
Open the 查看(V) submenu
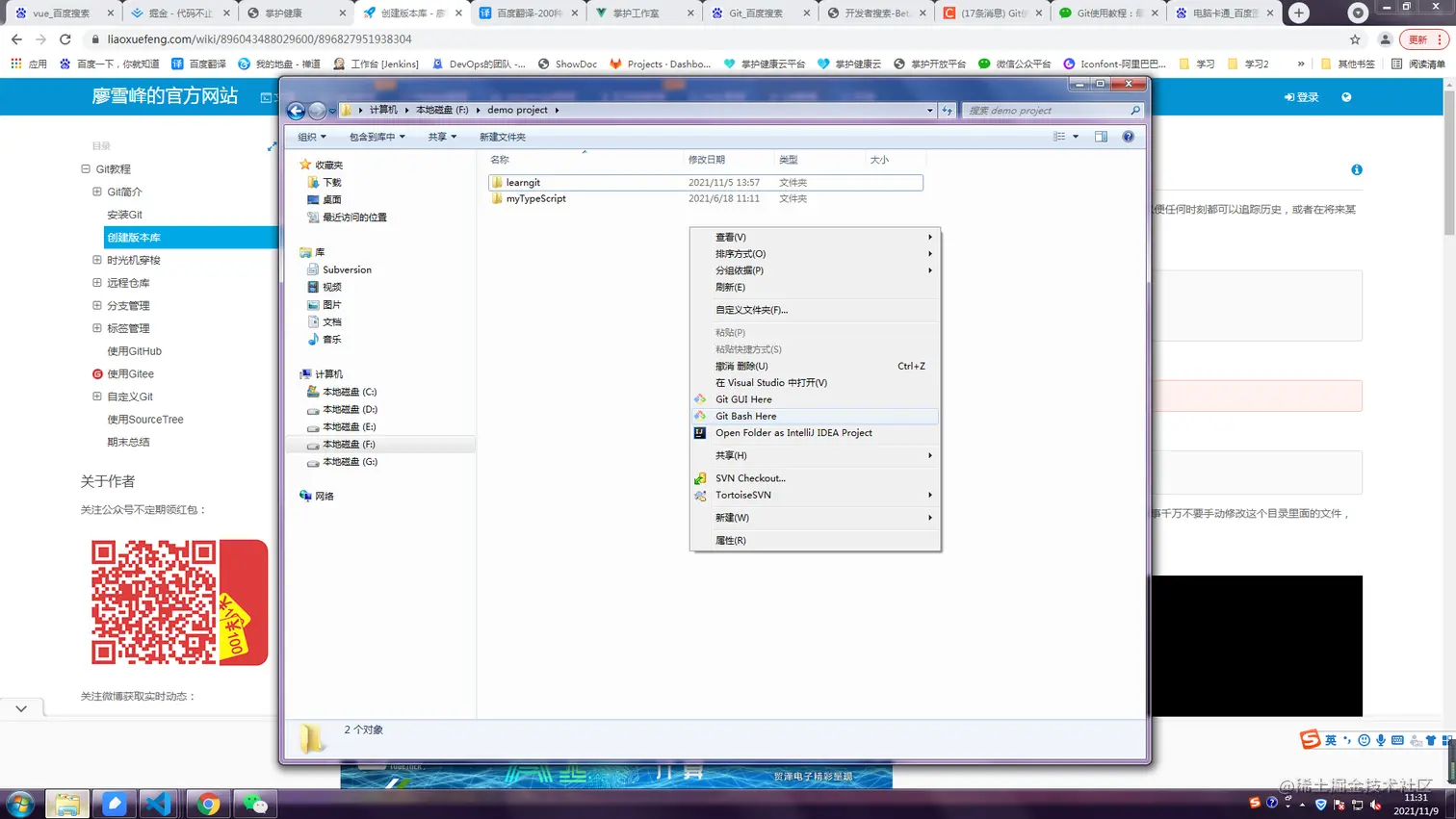coord(815,237)
